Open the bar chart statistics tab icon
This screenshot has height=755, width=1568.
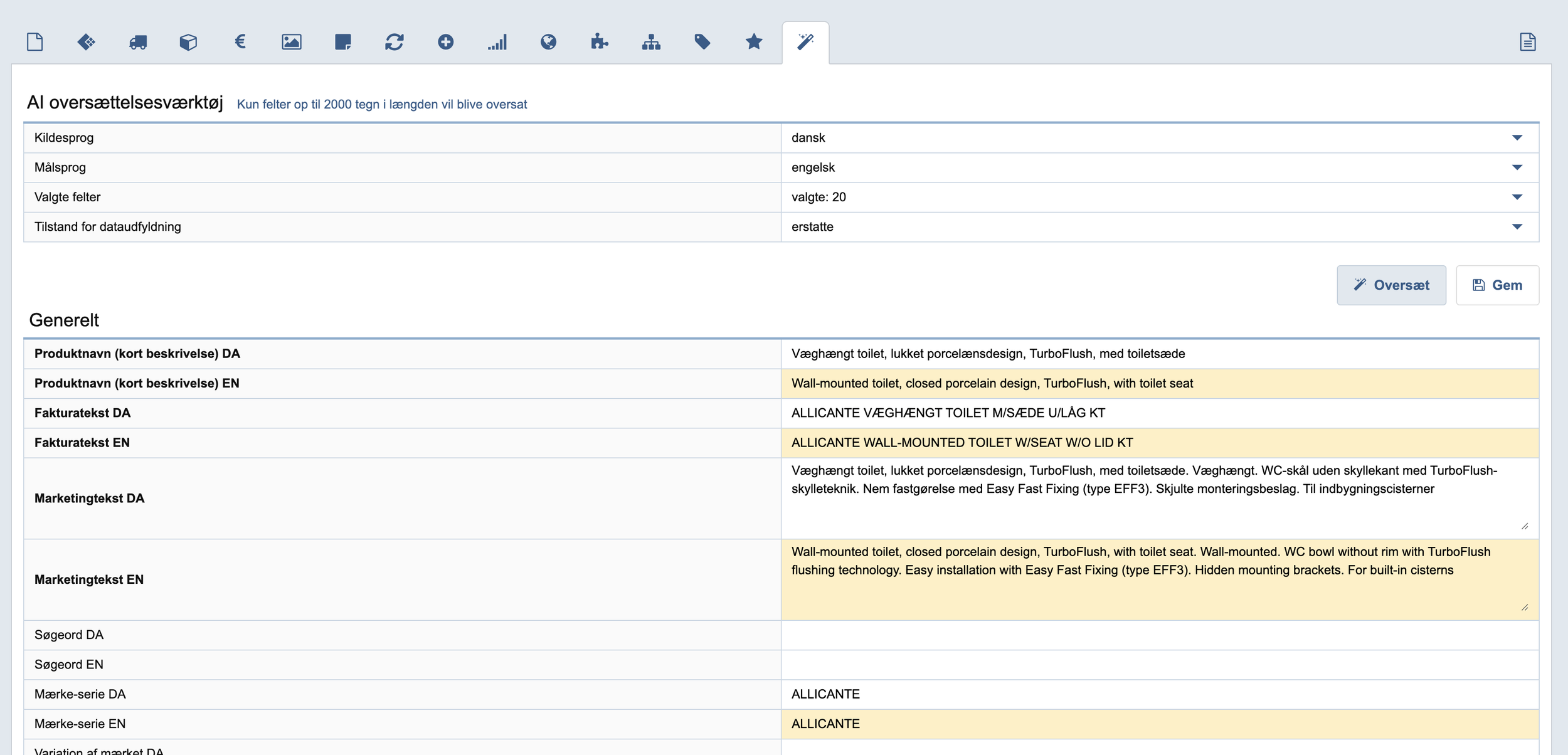(x=497, y=42)
